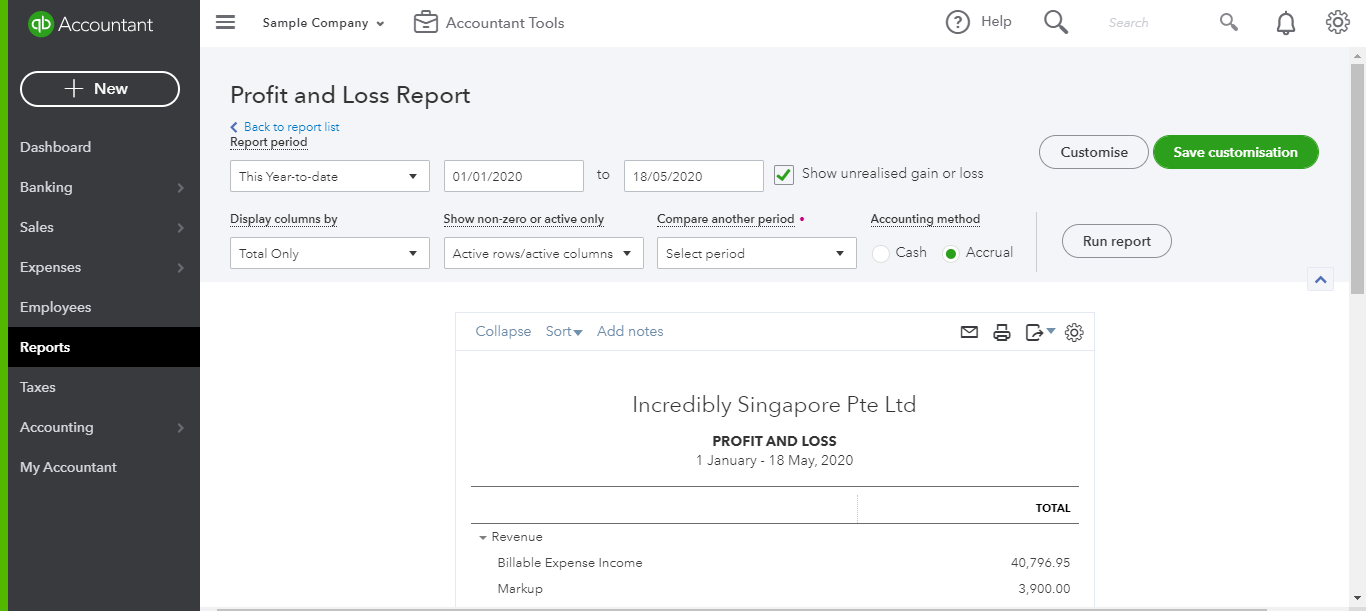The width and height of the screenshot is (1366, 611).
Task: Click the New button
Action: pos(100,89)
